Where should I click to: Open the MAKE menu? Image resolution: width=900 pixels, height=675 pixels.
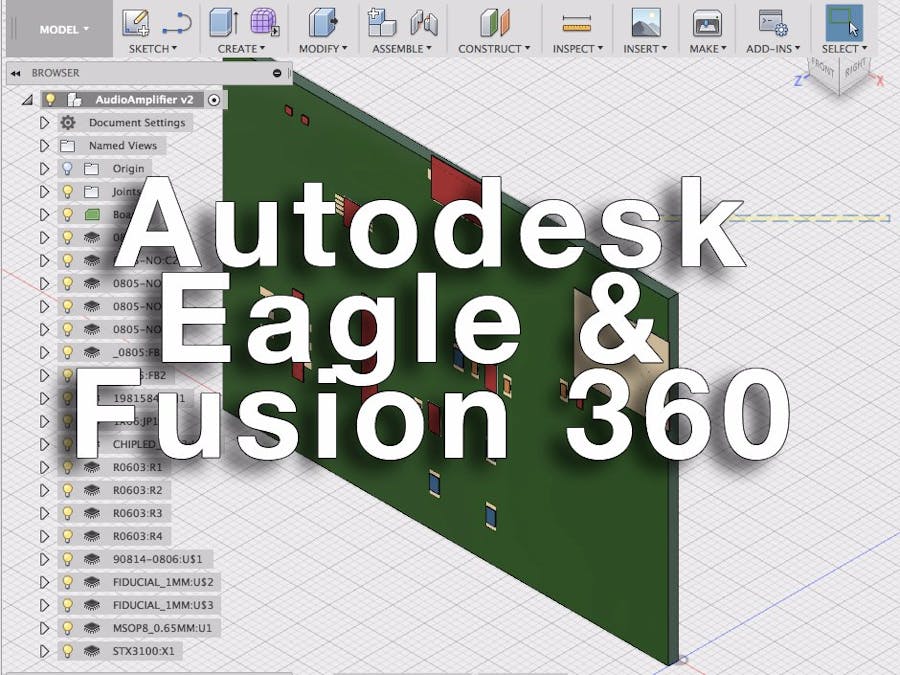click(708, 49)
